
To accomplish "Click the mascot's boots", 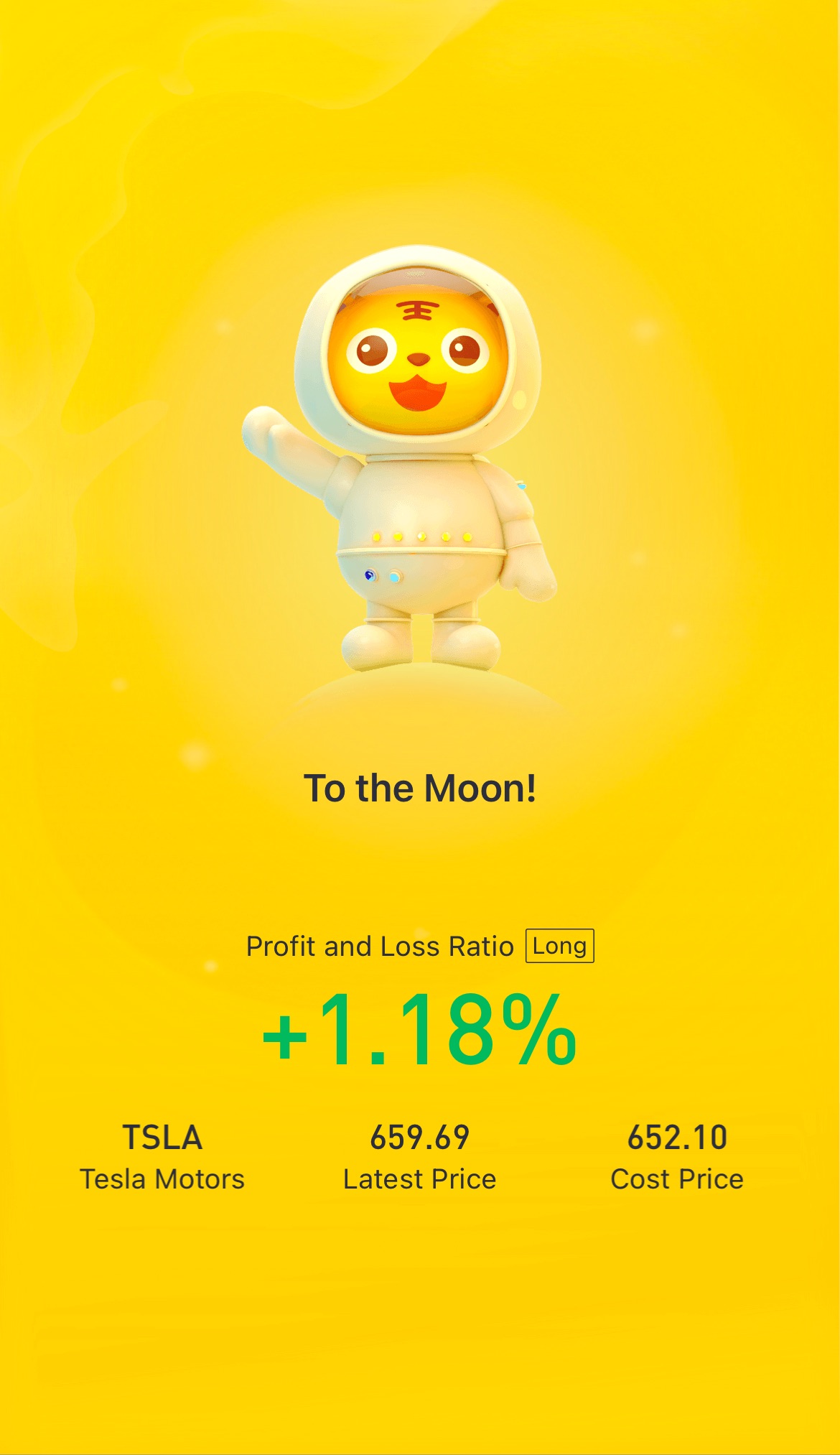I will [421, 643].
